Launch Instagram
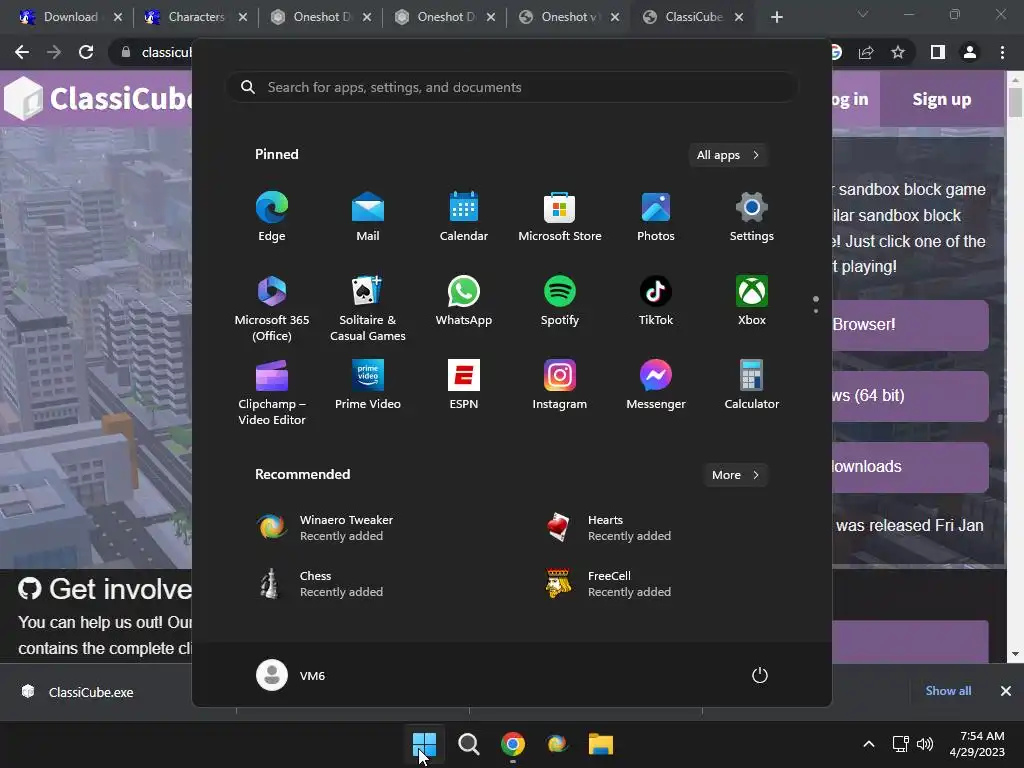1024x768 pixels. [560, 386]
